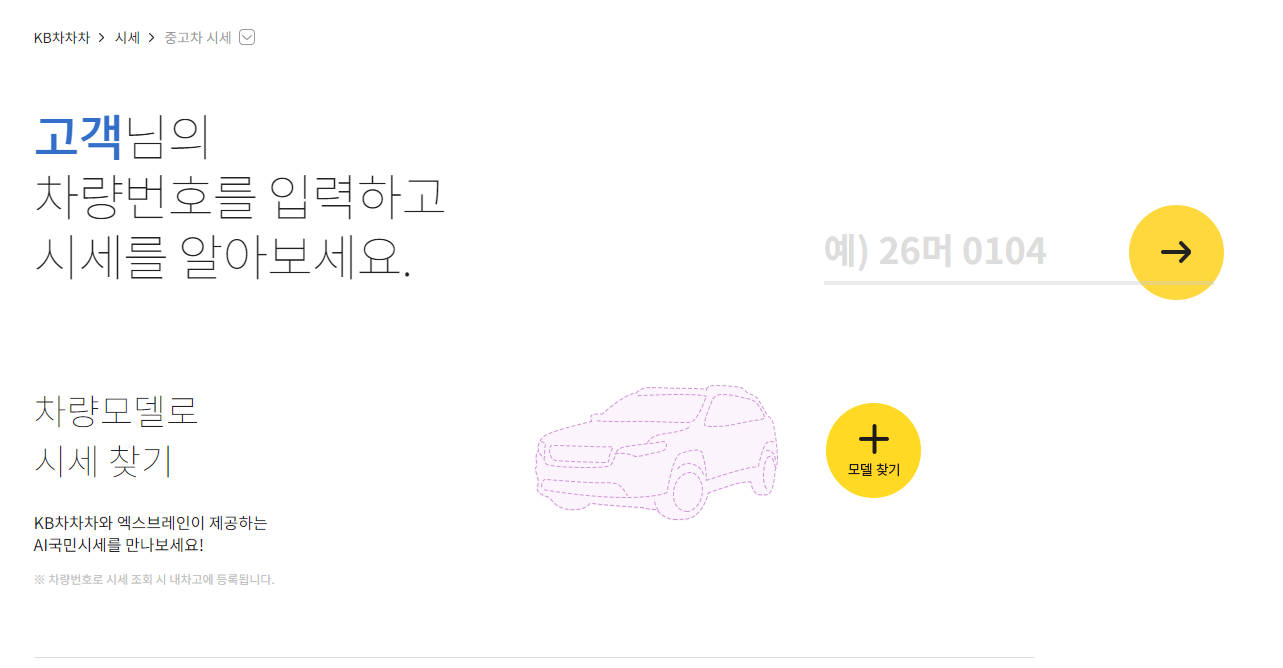Screen dimensions: 1283x668
Task: Click the 시세를 알아보세요 heading line
Action: click(223, 257)
